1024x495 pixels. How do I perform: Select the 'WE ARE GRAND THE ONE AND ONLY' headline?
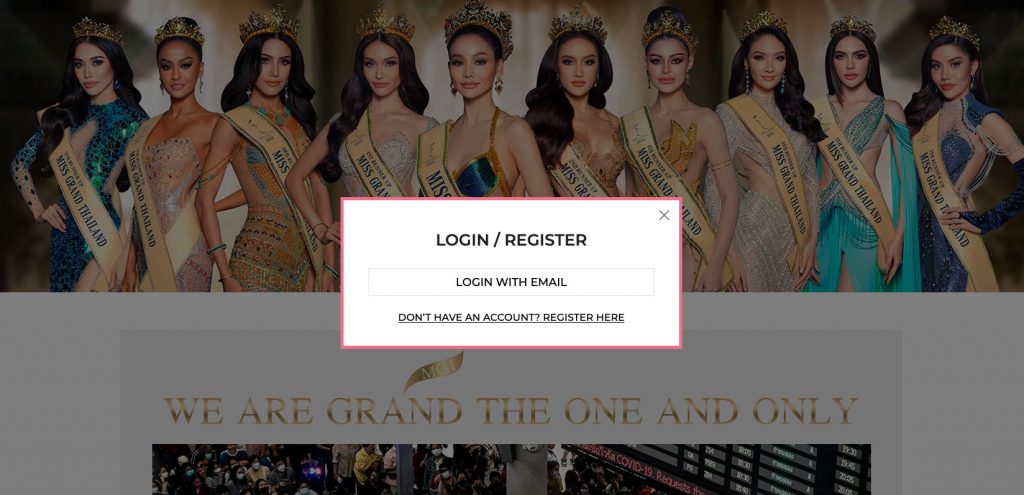[511, 411]
